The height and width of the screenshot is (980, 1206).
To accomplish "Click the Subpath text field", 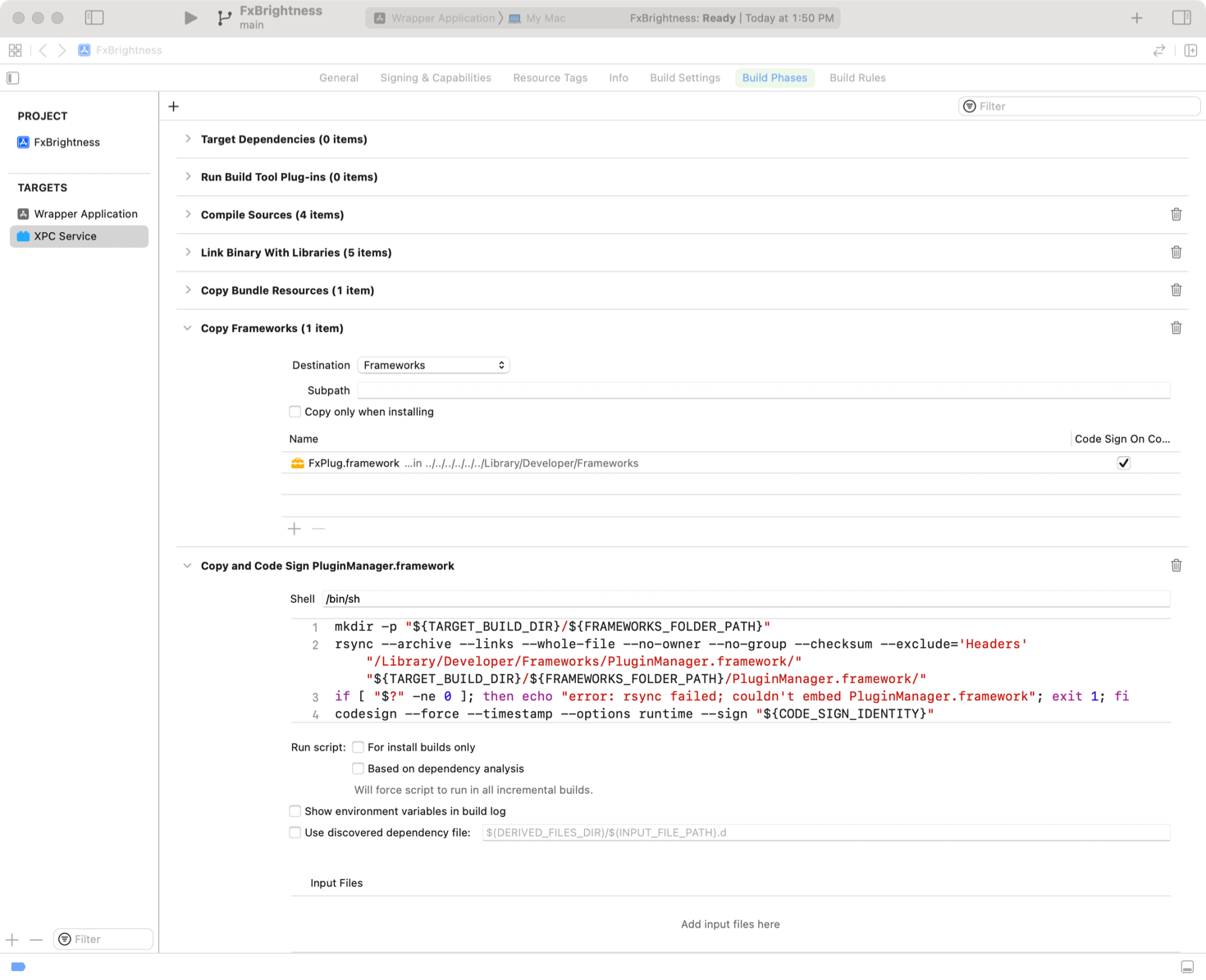I will point(764,390).
